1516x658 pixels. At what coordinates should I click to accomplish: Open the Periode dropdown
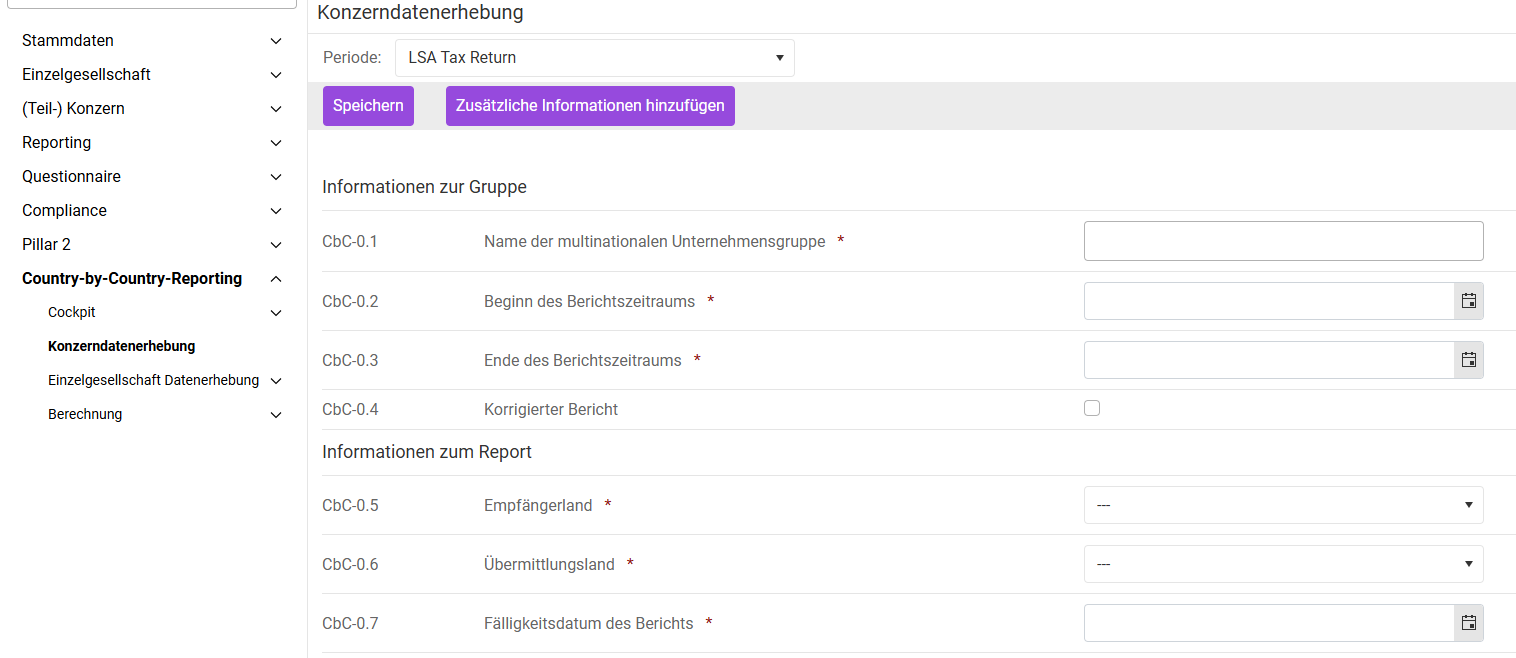click(594, 58)
